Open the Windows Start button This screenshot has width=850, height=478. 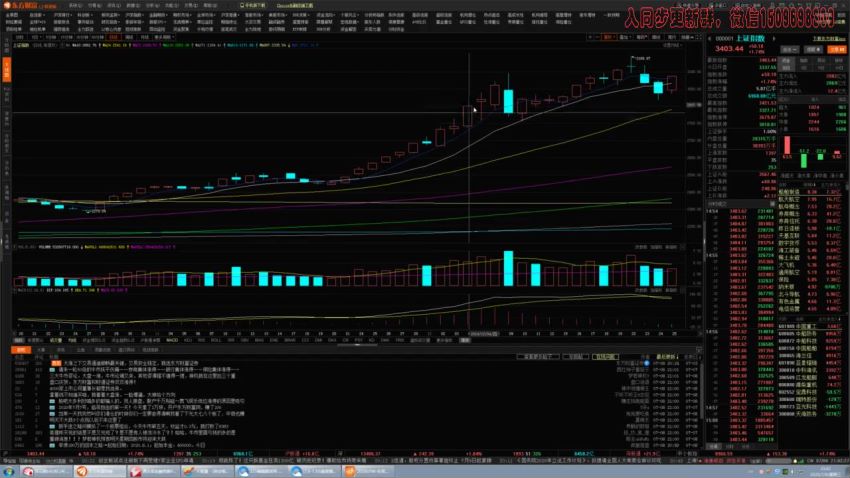(x=8, y=471)
